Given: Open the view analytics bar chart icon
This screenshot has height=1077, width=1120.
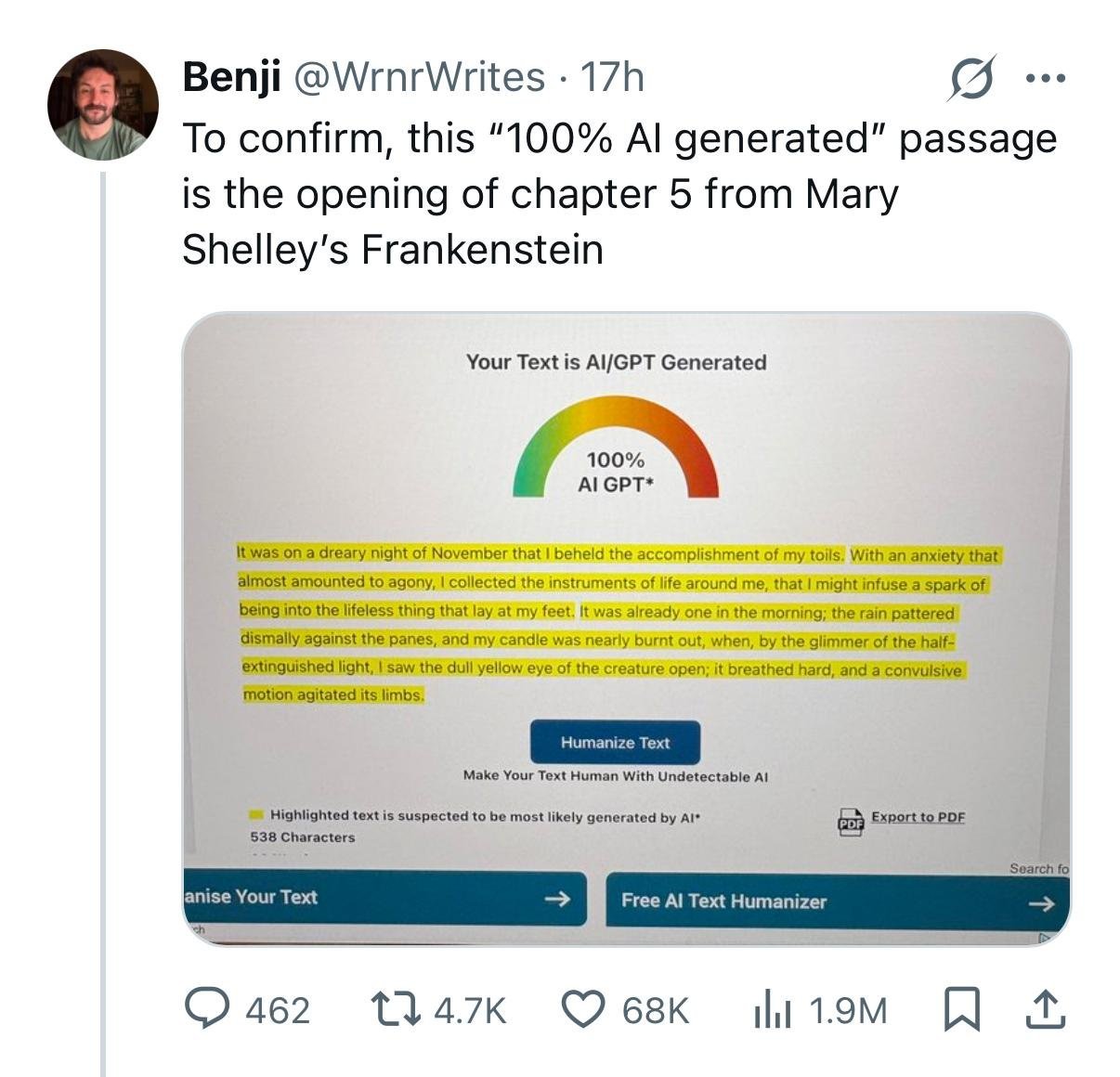Looking at the screenshot, I should pos(773,1009).
